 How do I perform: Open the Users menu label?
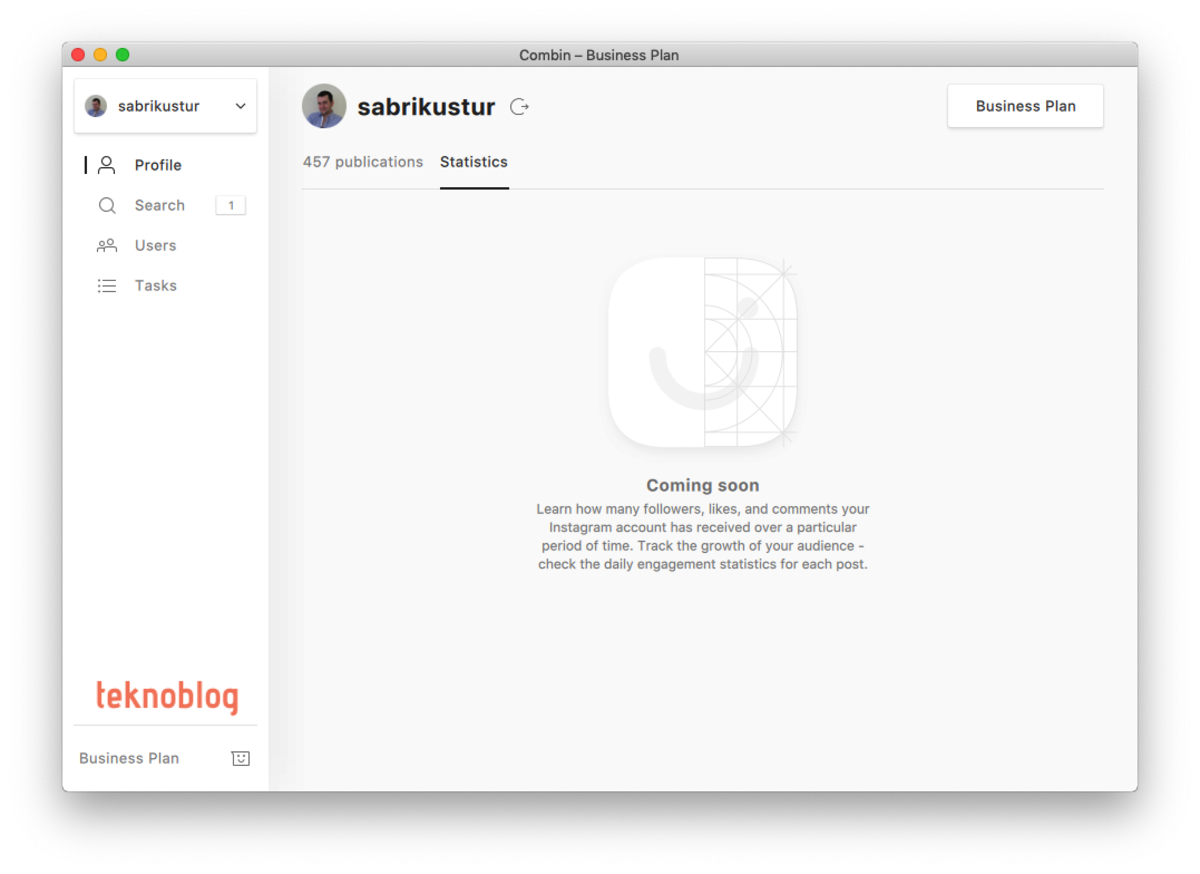coord(155,245)
